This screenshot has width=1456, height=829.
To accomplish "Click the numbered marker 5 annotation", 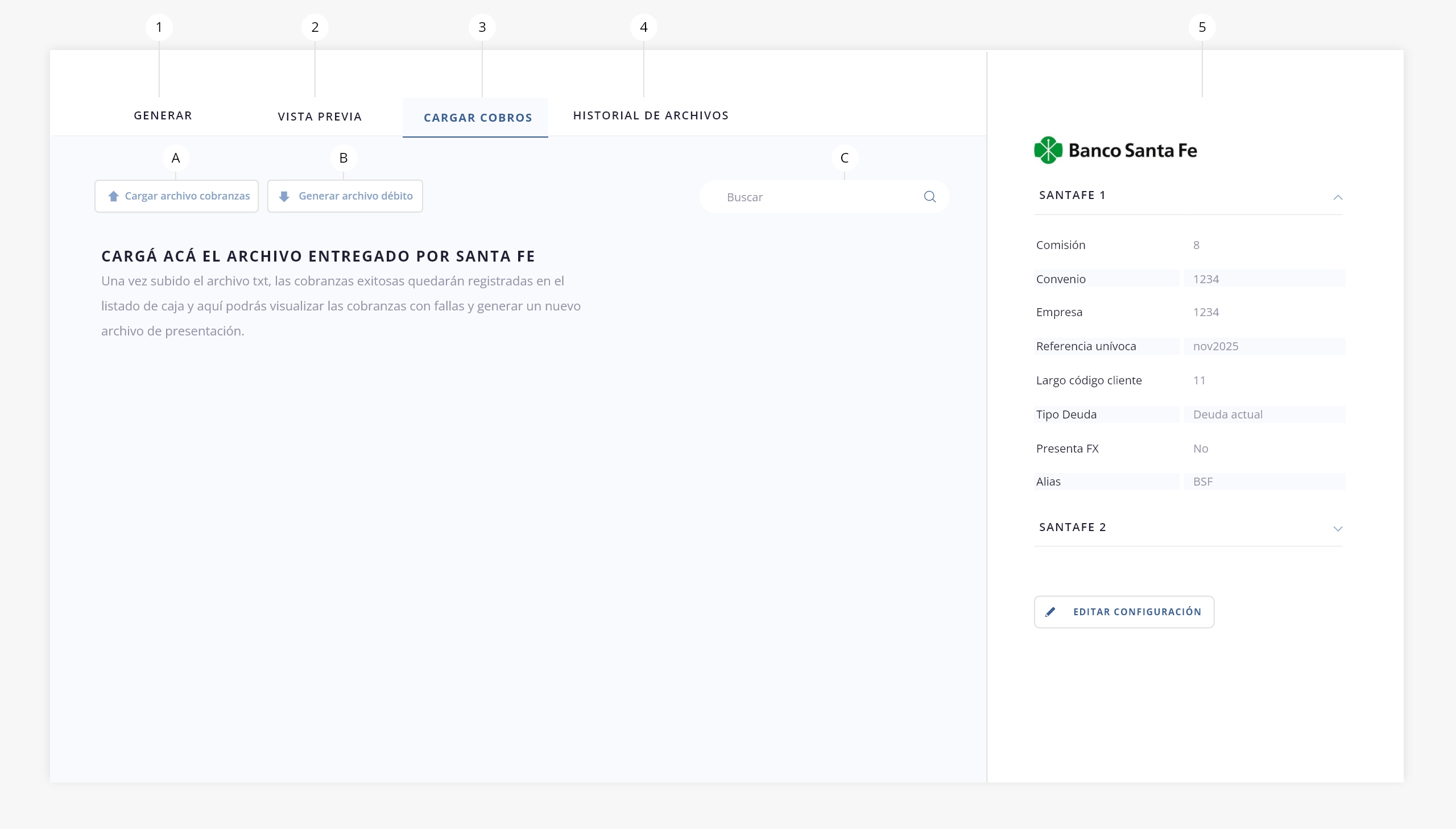I will pyautogui.click(x=1201, y=27).
